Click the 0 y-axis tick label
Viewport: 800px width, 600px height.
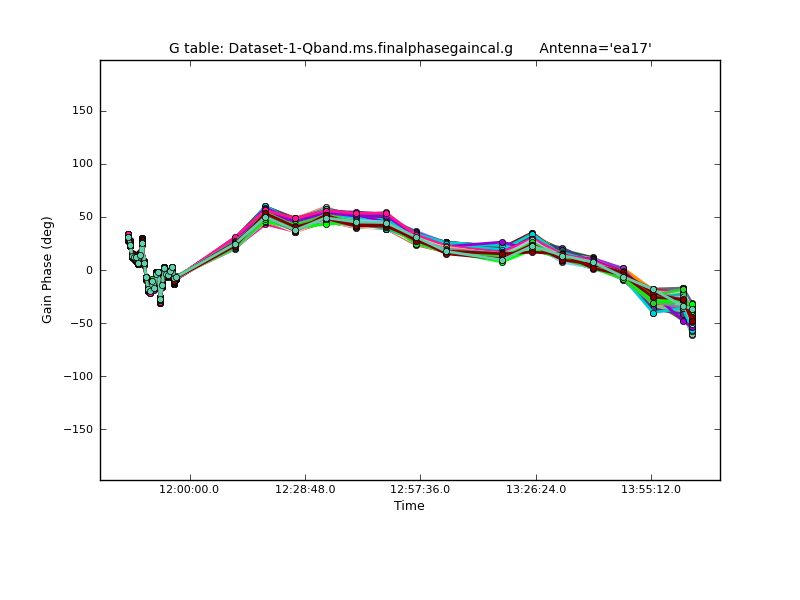(x=89, y=270)
